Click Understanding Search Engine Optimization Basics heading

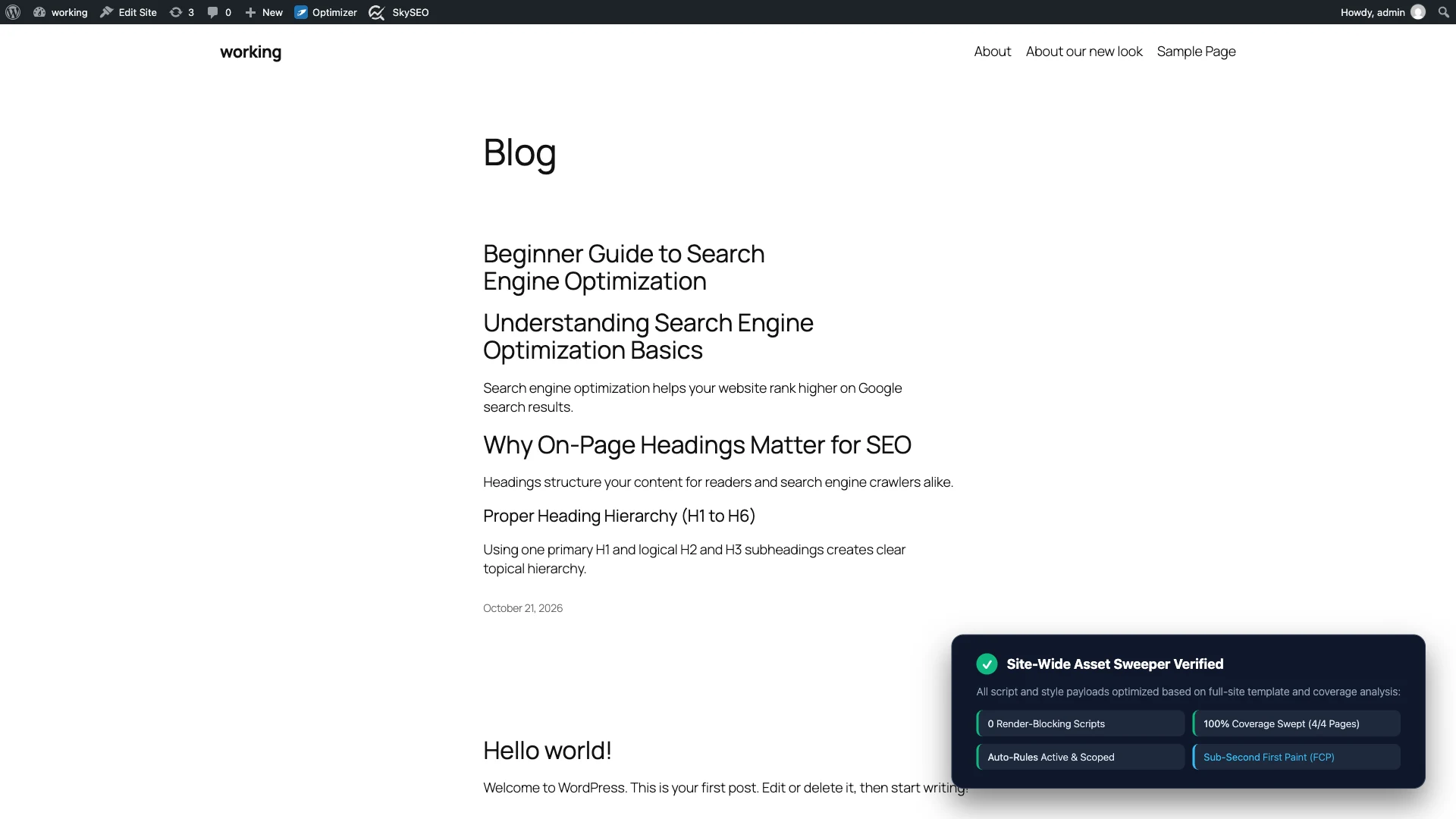click(x=648, y=337)
